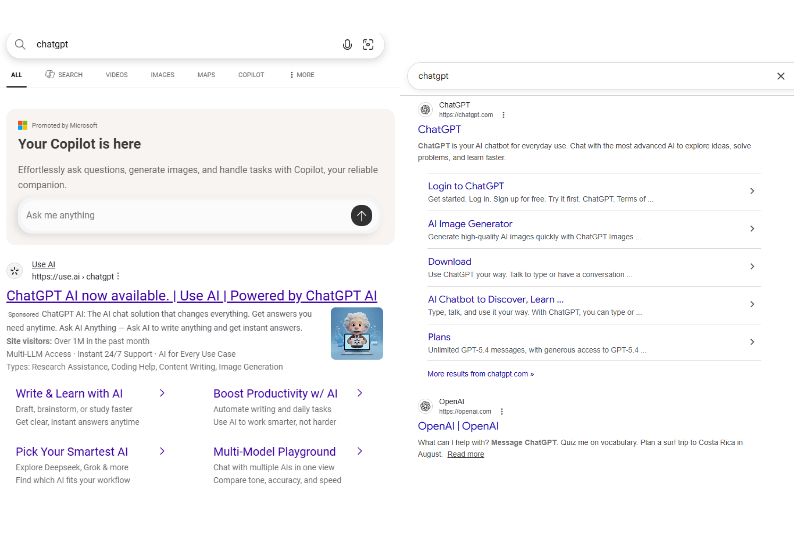Image resolution: width=800 pixels, height=533 pixels.
Task: Open options dots beside openai.com URL
Action: [x=502, y=411]
